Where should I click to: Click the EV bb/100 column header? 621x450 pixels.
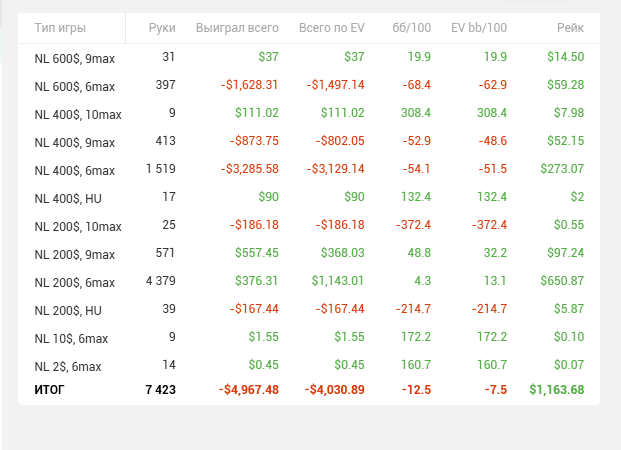pyautogui.click(x=479, y=28)
